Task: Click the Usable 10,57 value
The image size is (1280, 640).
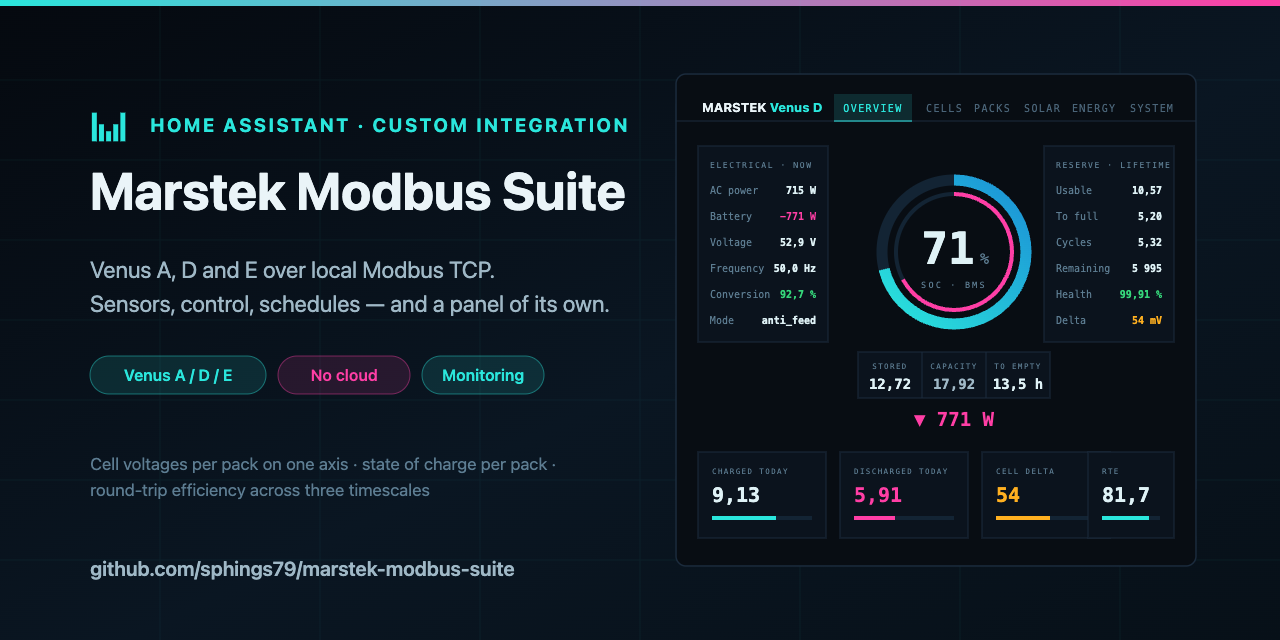Action: pos(1147,190)
